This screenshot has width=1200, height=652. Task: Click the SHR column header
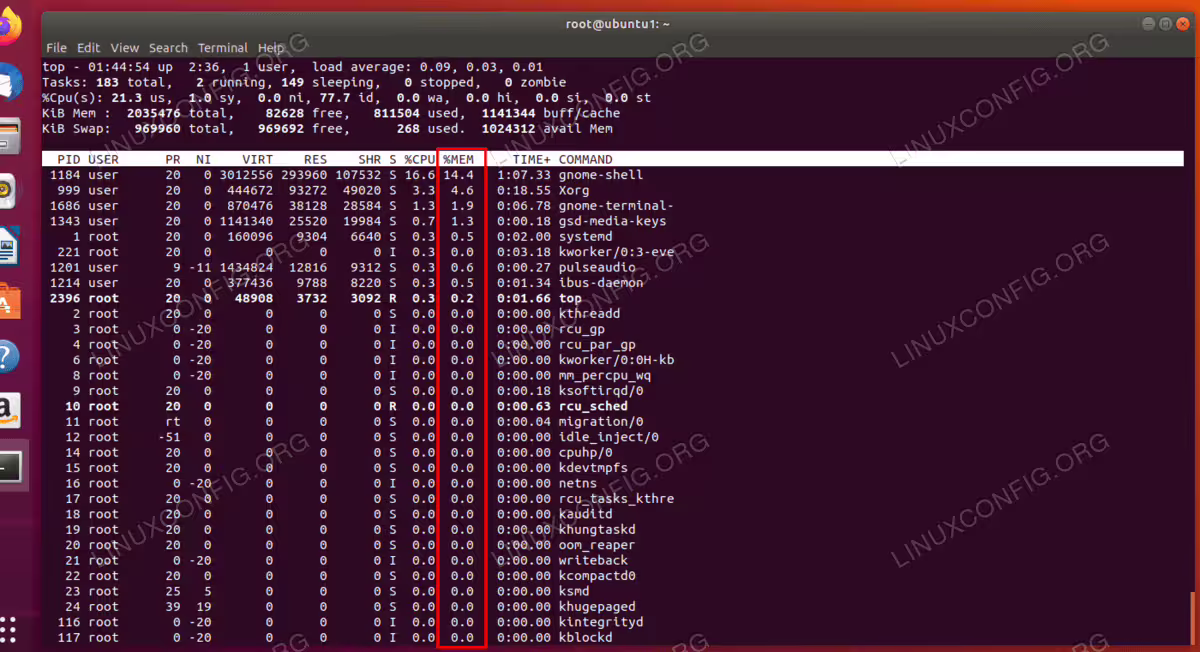pos(370,159)
